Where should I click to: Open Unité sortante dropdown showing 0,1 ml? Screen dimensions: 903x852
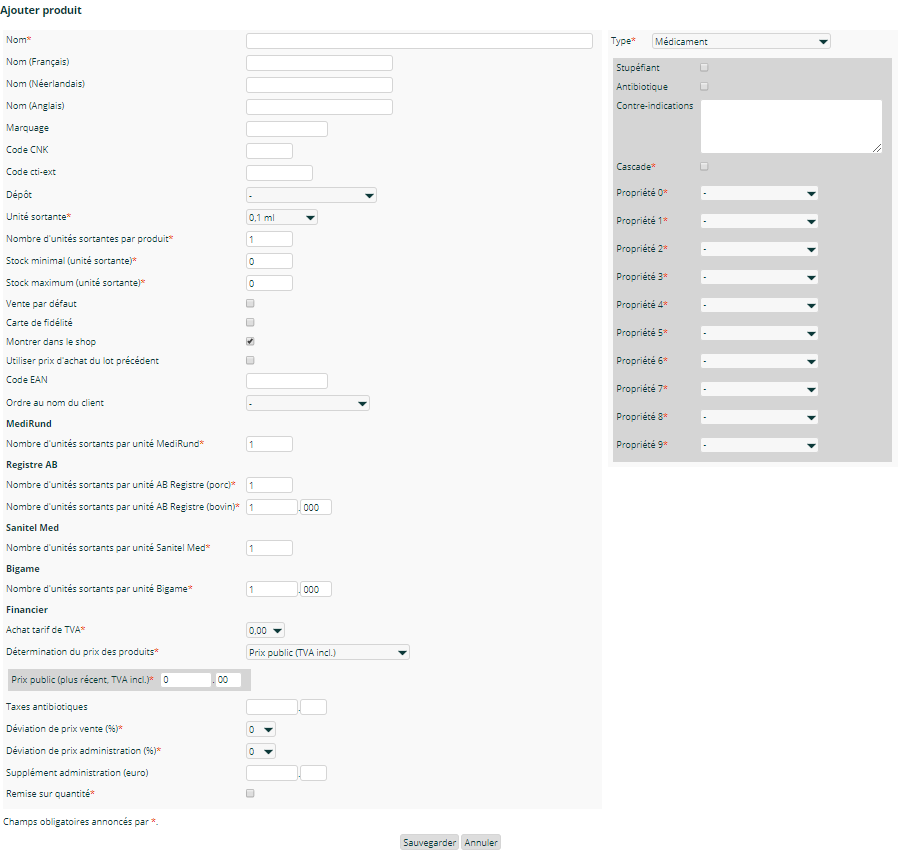point(282,217)
